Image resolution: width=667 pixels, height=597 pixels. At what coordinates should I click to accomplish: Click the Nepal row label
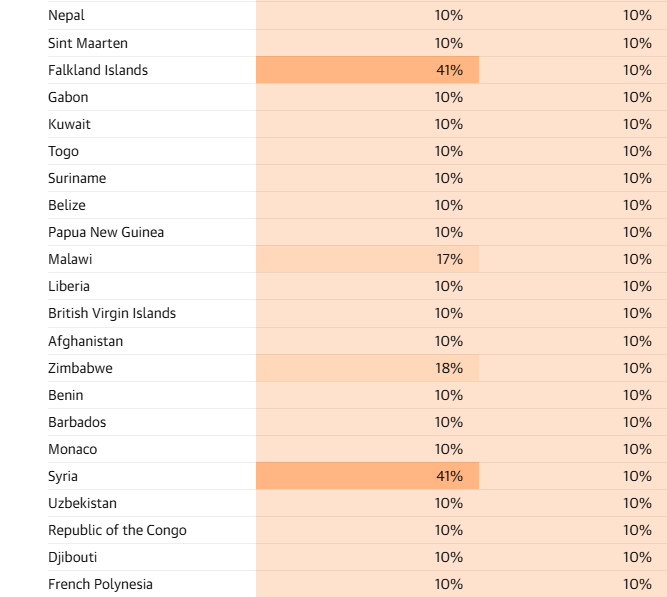click(66, 16)
